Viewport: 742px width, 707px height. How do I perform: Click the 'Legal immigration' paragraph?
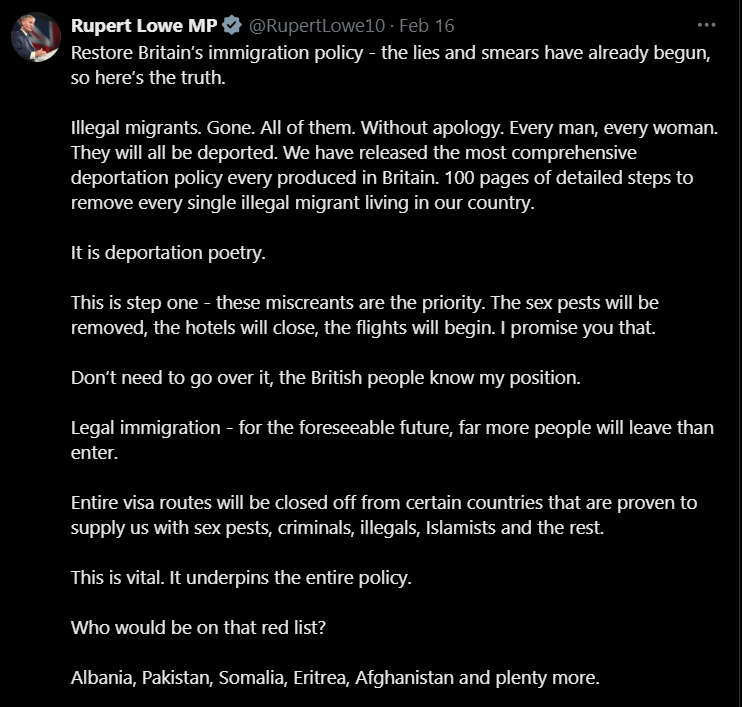coord(392,428)
